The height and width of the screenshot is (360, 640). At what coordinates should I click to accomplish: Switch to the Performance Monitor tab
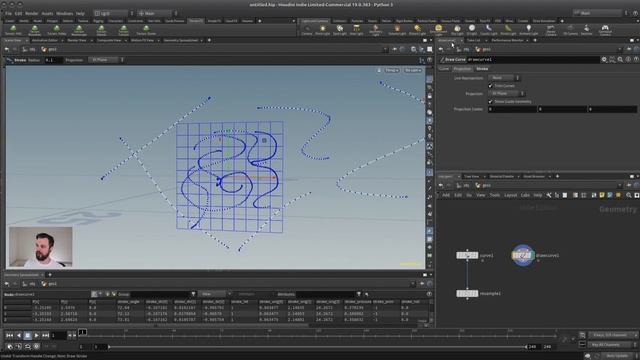pyautogui.click(x=507, y=40)
